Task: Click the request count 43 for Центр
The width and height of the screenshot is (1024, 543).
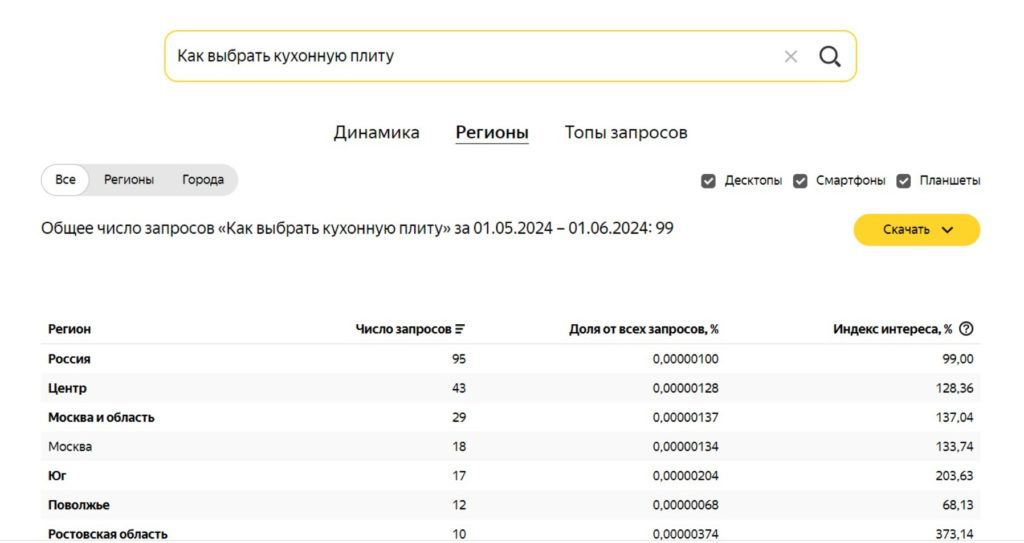Action: 458,388
